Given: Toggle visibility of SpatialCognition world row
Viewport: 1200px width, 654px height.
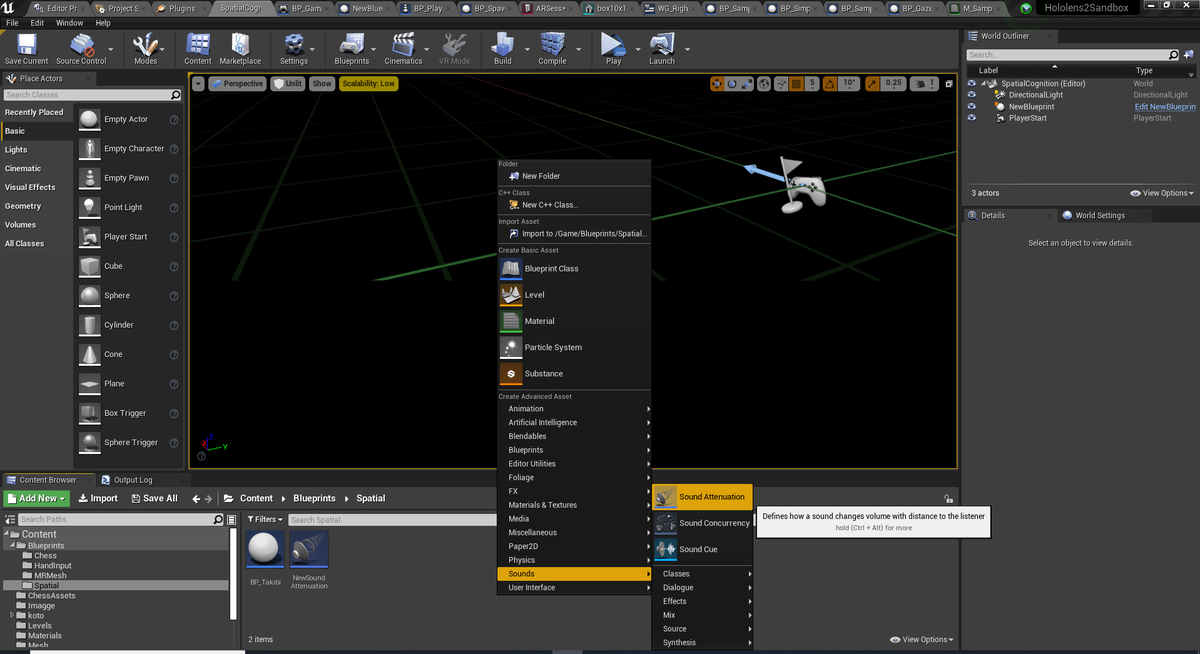Looking at the screenshot, I should [x=972, y=83].
